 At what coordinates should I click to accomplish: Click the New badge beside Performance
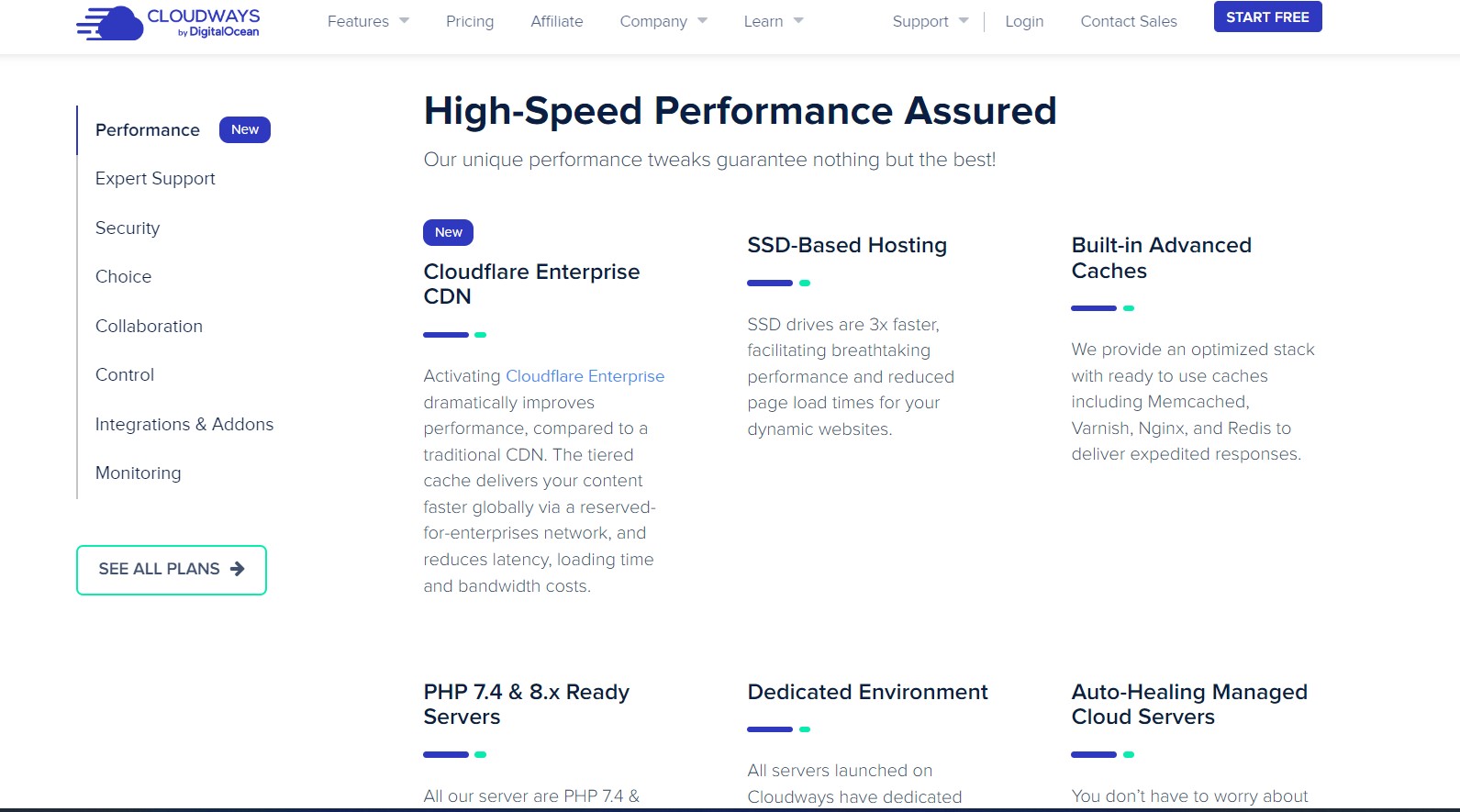245,129
